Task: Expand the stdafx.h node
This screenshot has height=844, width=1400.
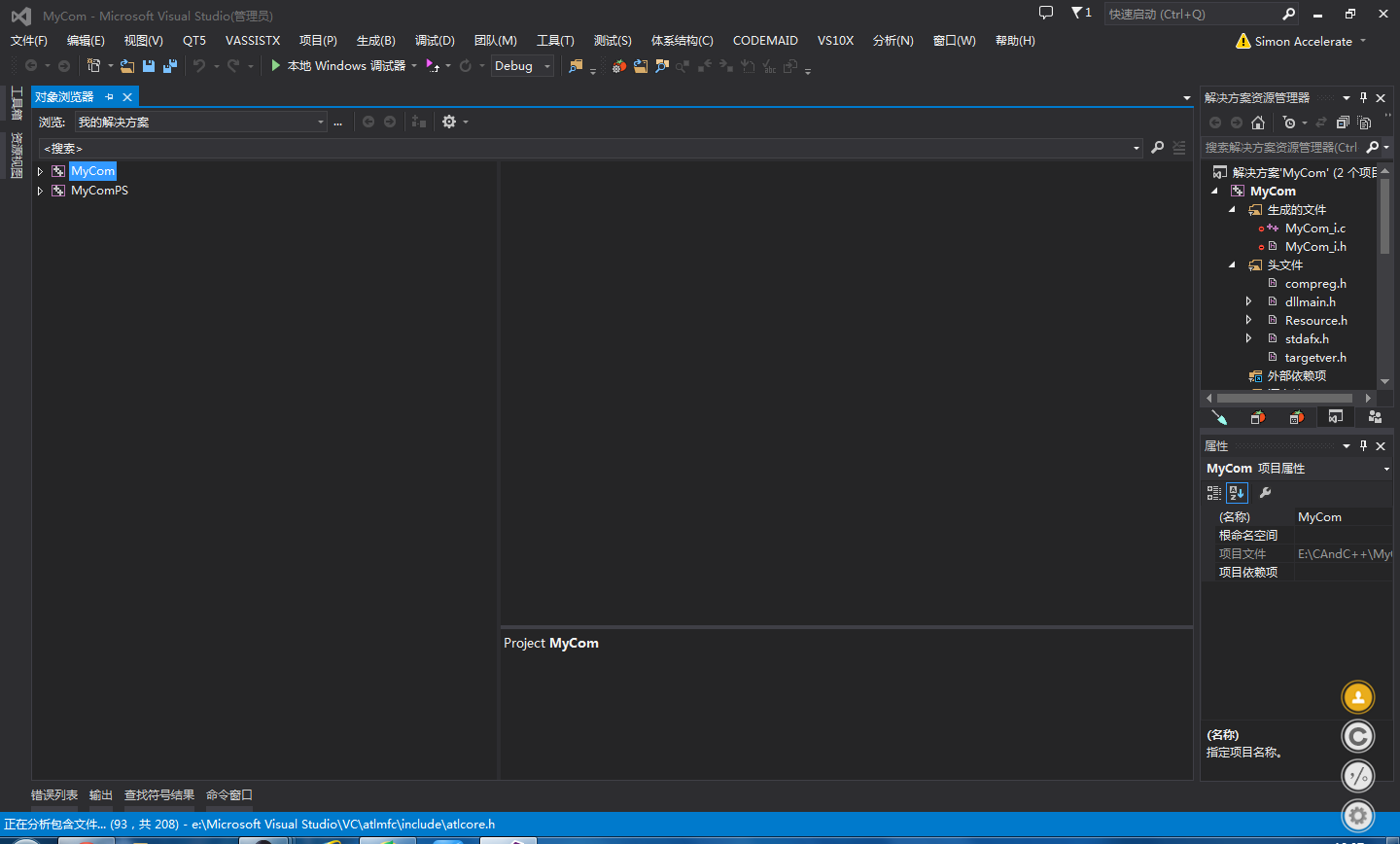Action: coord(1249,339)
